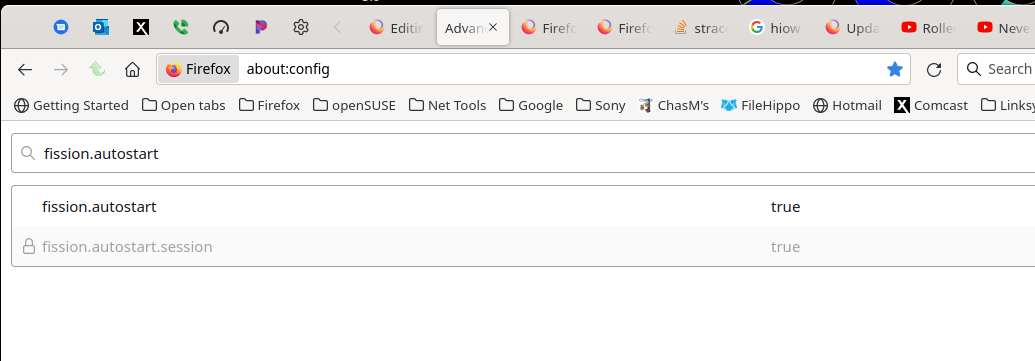Open the FileHippo bookmark
The height and width of the screenshot is (361, 1035).
pos(760,106)
